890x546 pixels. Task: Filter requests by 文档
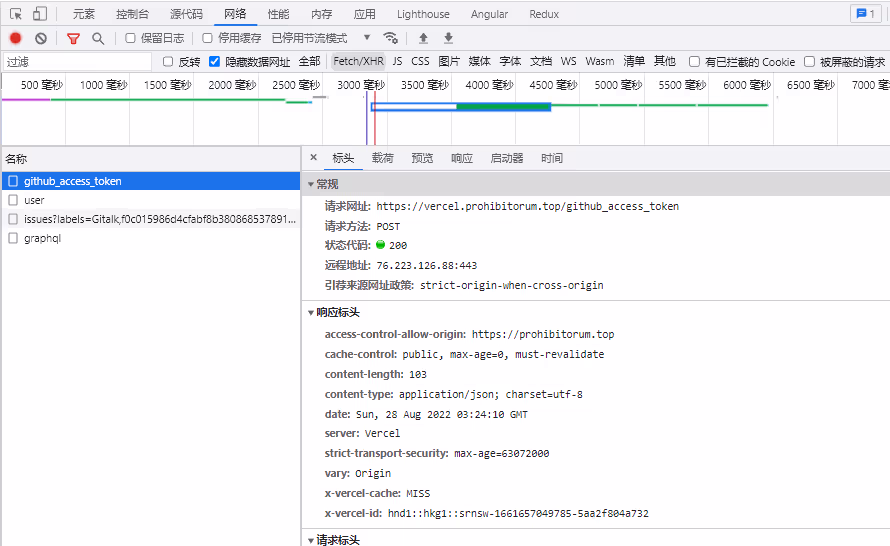point(541,61)
